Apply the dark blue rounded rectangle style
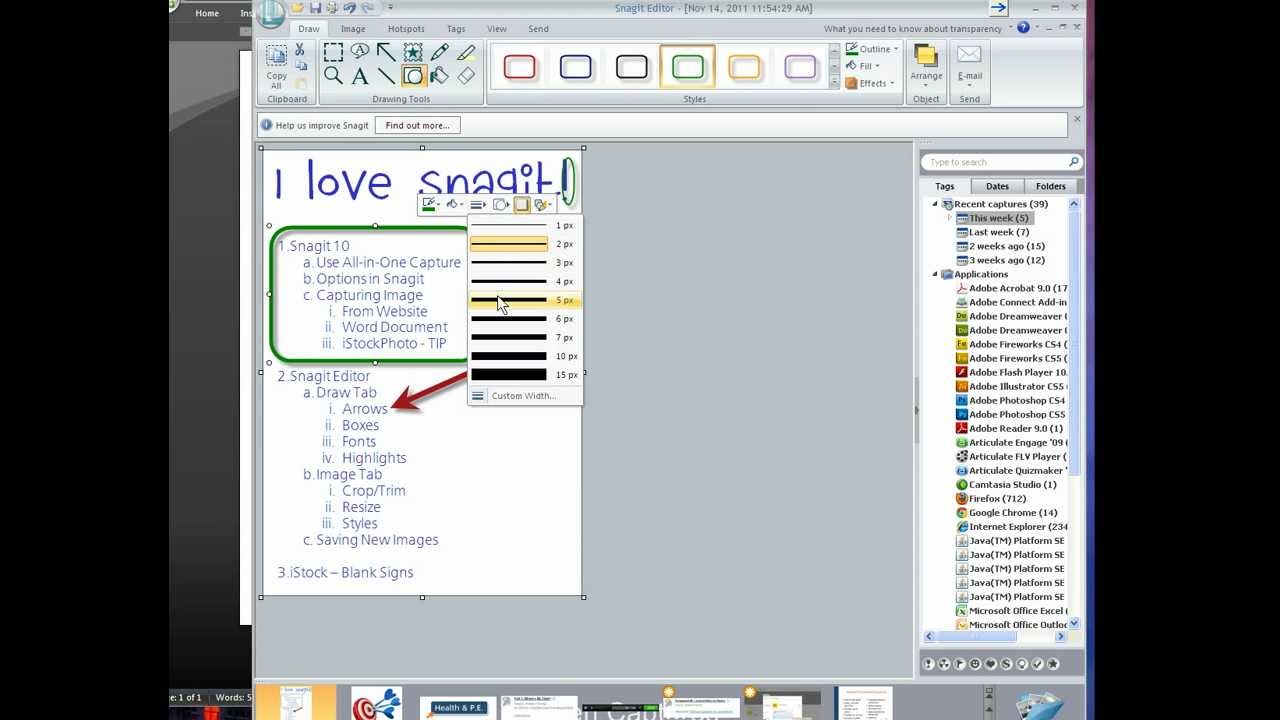The width and height of the screenshot is (1280, 720). coord(575,67)
